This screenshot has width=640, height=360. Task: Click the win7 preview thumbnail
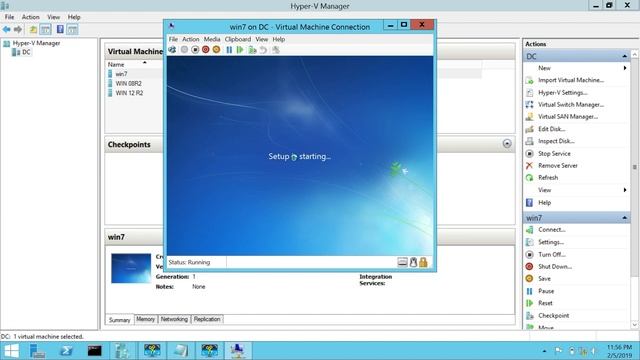pyautogui.click(x=131, y=268)
